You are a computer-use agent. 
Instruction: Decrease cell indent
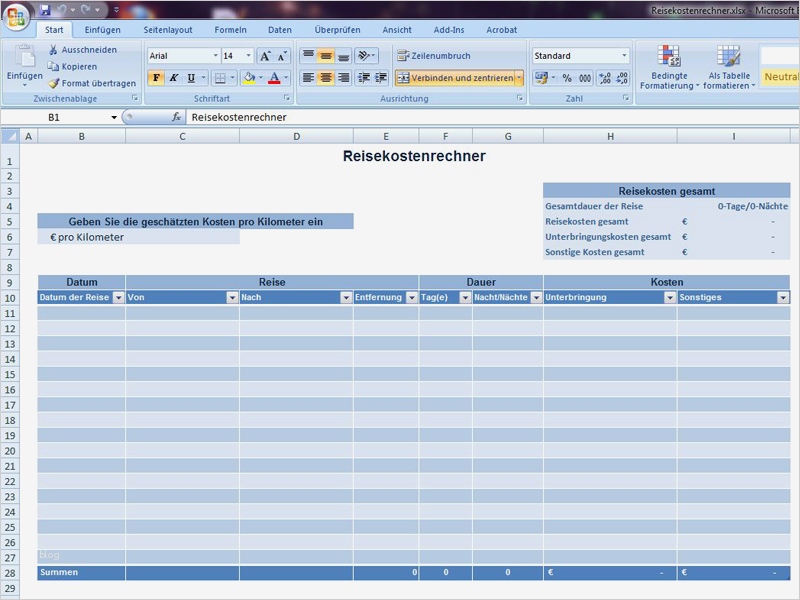pyautogui.click(x=364, y=78)
